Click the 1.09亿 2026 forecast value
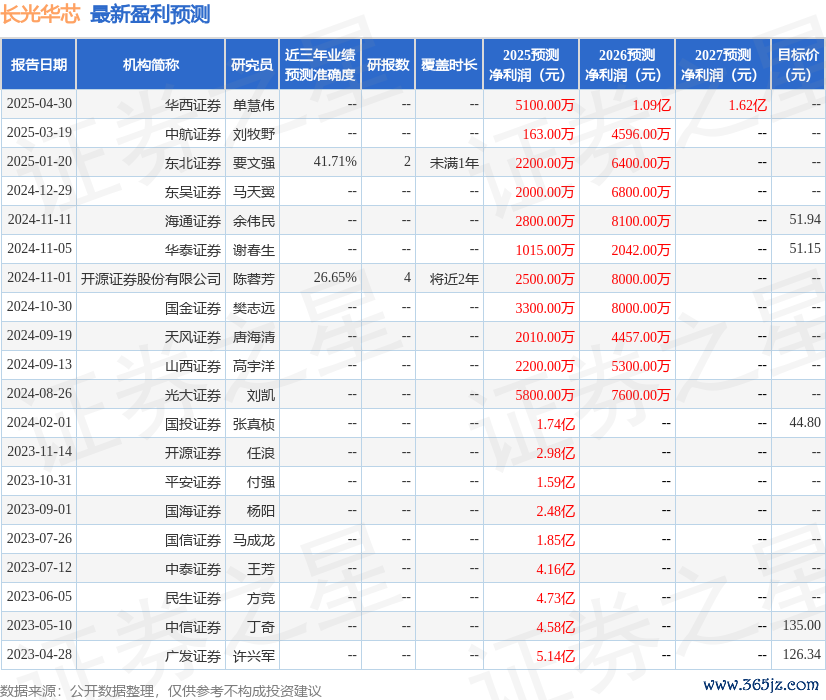This screenshot has width=826, height=700. [652, 105]
